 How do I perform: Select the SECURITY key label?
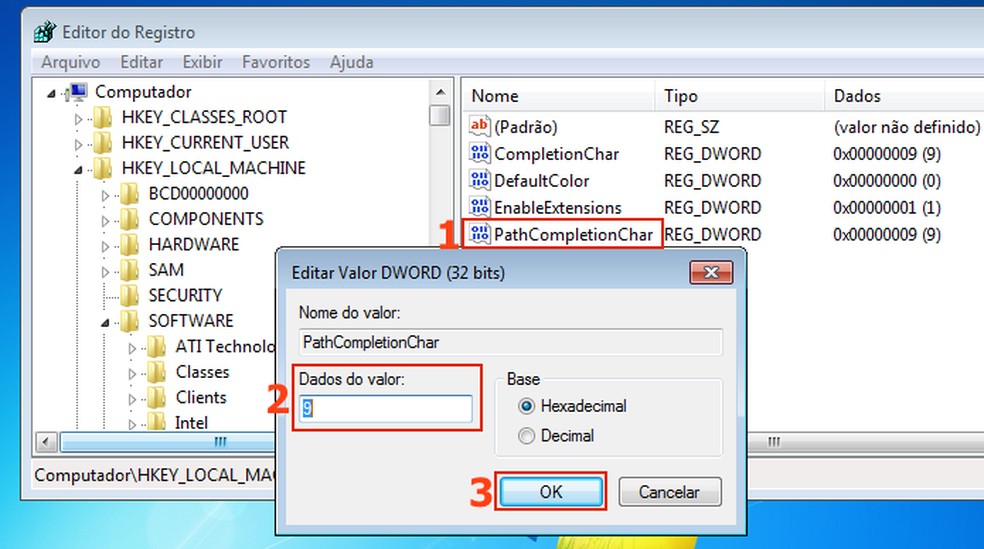(185, 296)
